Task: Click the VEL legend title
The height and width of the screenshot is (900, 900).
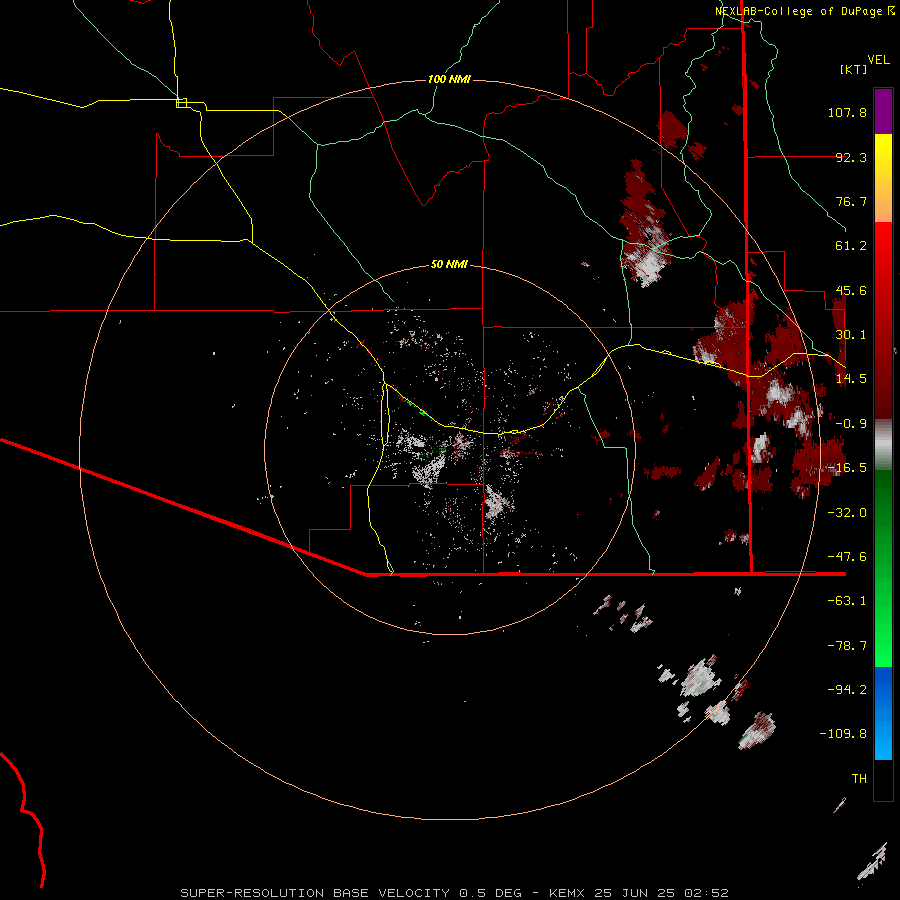Action: (878, 60)
